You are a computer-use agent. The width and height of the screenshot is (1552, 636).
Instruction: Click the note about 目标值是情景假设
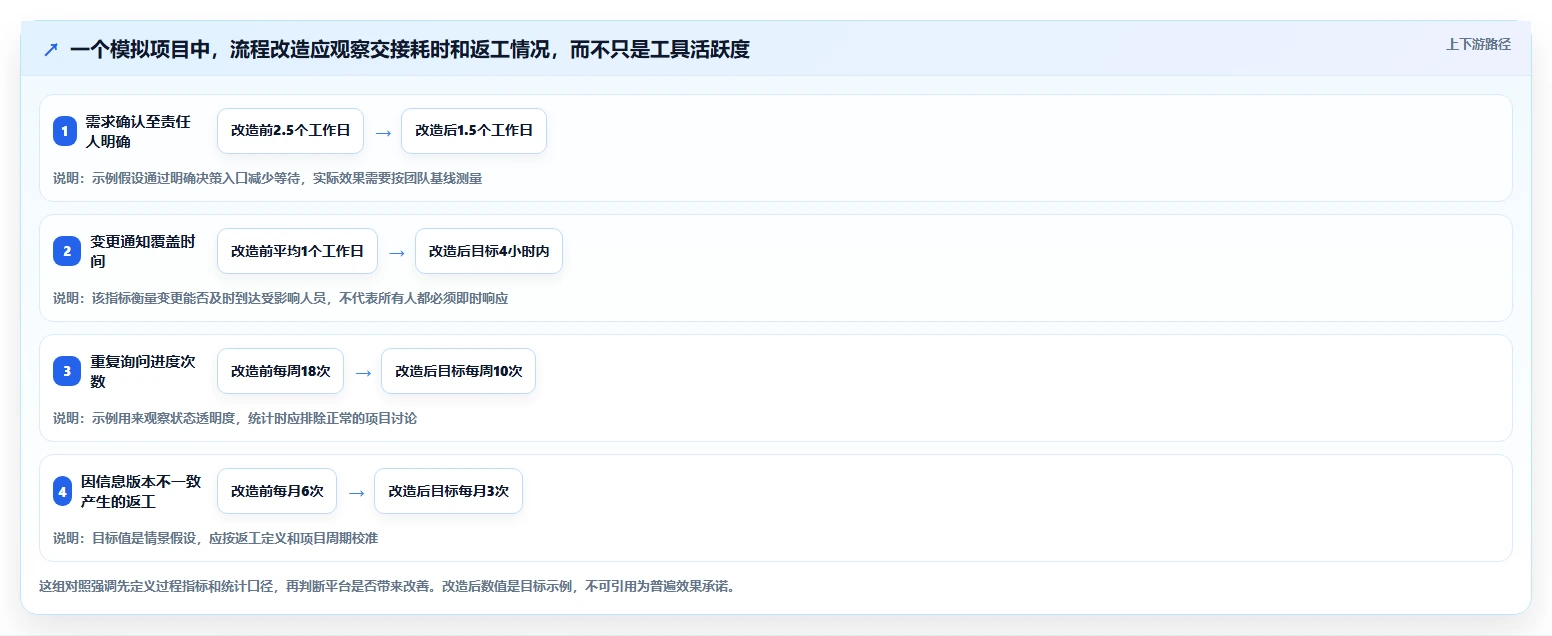pos(215,538)
